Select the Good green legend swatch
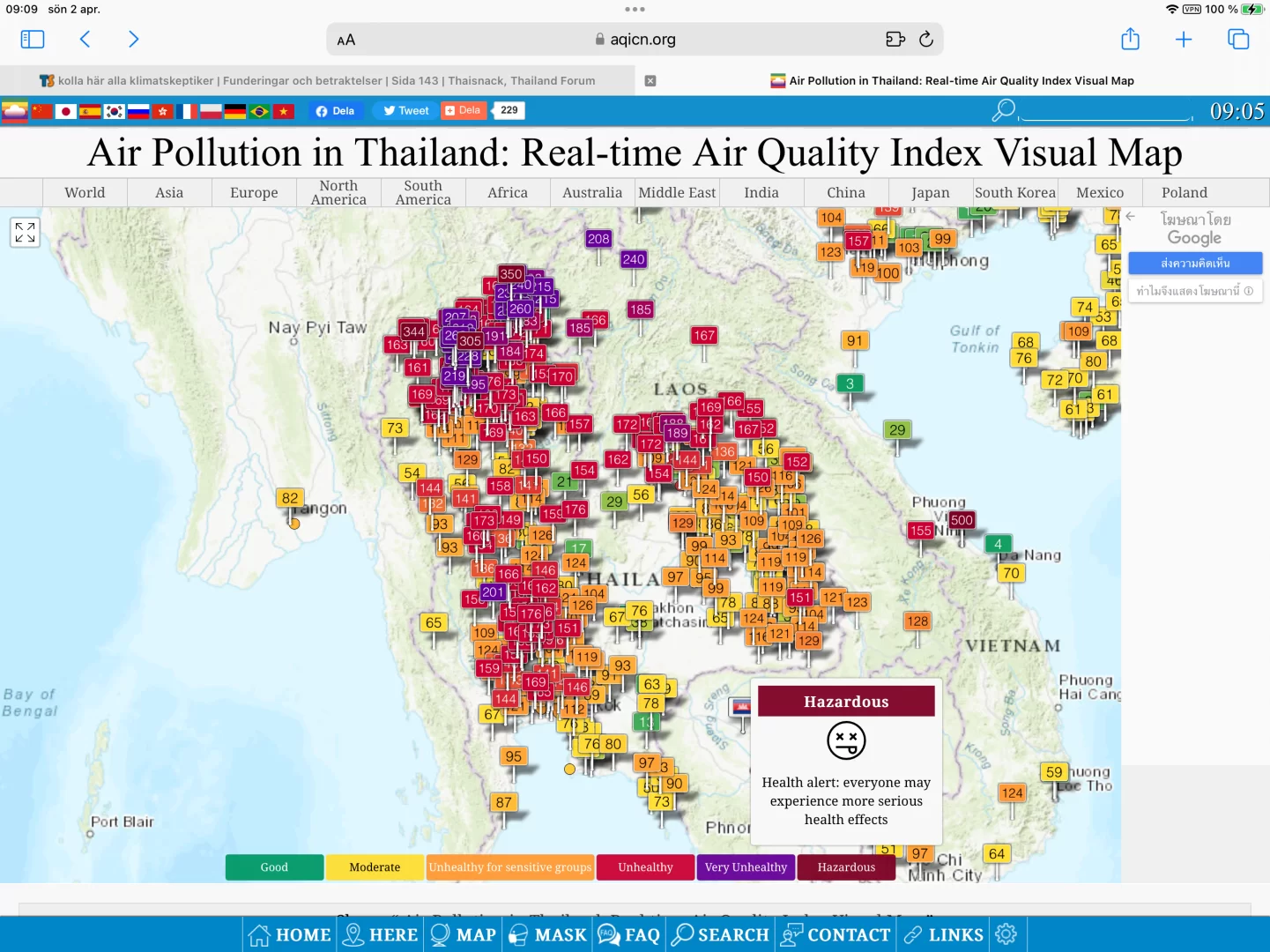Image resolution: width=1270 pixels, height=952 pixels. tap(274, 867)
